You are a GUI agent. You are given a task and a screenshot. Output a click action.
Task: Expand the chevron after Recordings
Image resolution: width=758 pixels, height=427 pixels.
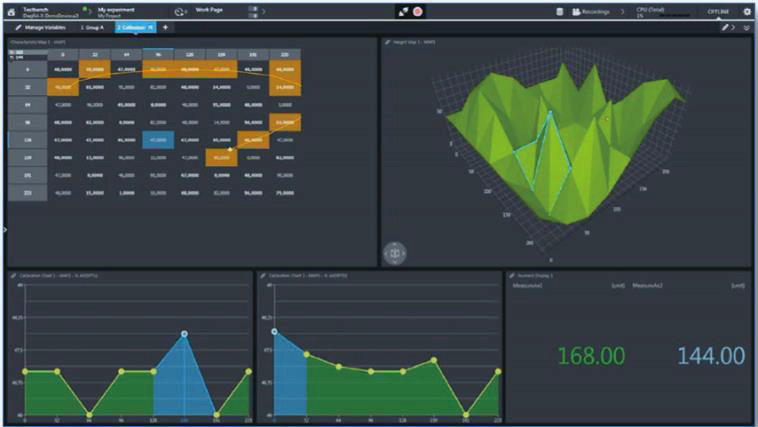tap(623, 12)
